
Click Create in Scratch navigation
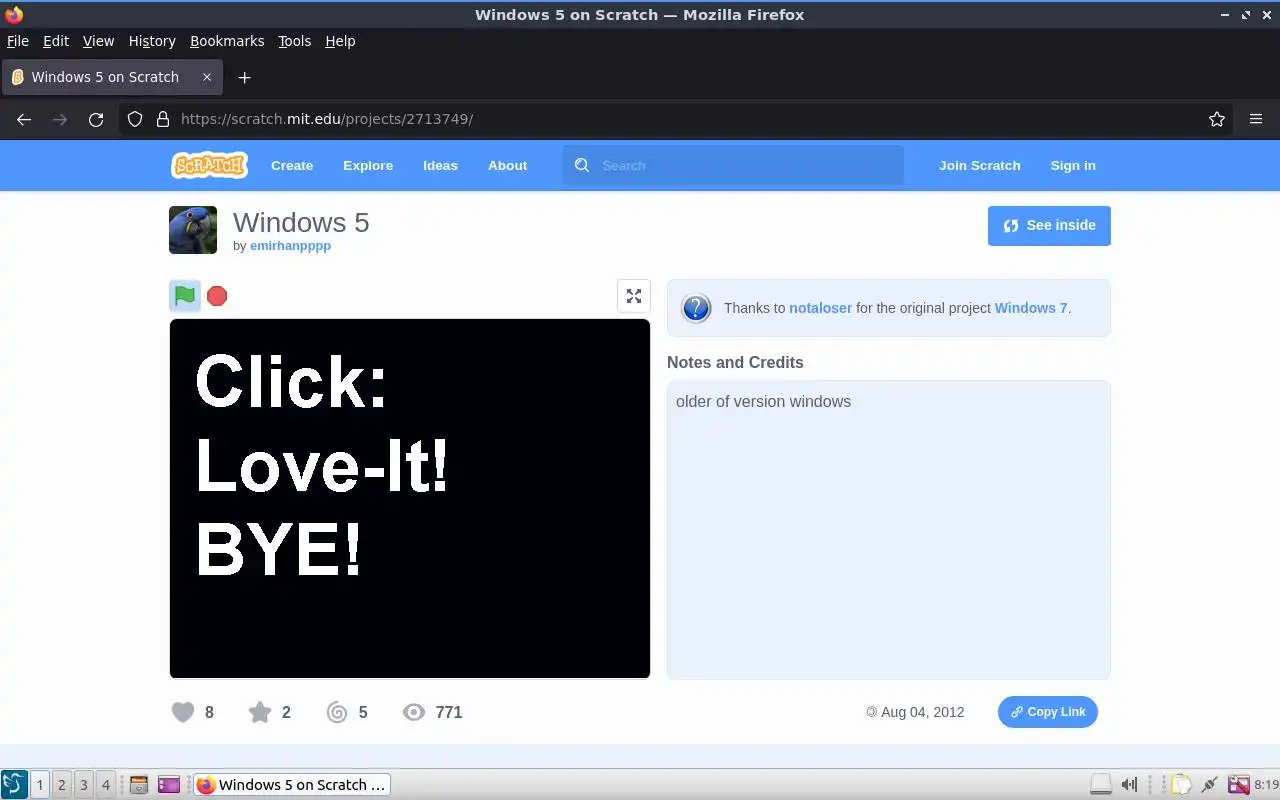pyautogui.click(x=292, y=166)
